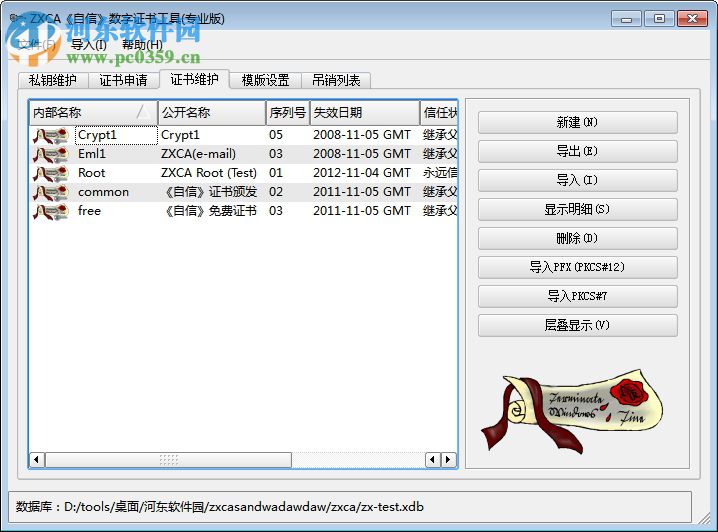
Task: Click the 《自信》免费证书 public name cell
Action: (x=210, y=212)
